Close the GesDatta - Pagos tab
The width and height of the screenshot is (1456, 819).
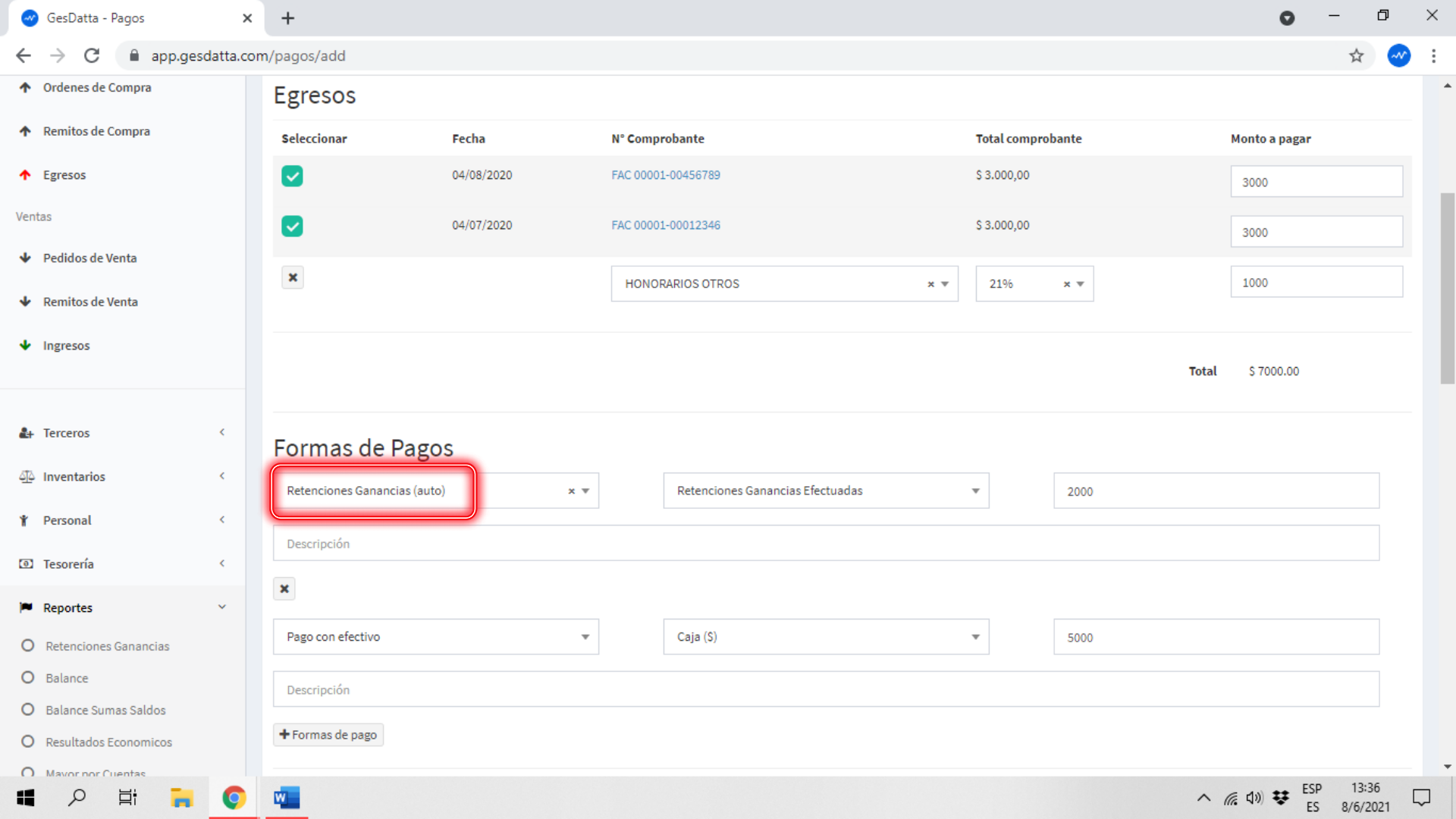(x=247, y=18)
